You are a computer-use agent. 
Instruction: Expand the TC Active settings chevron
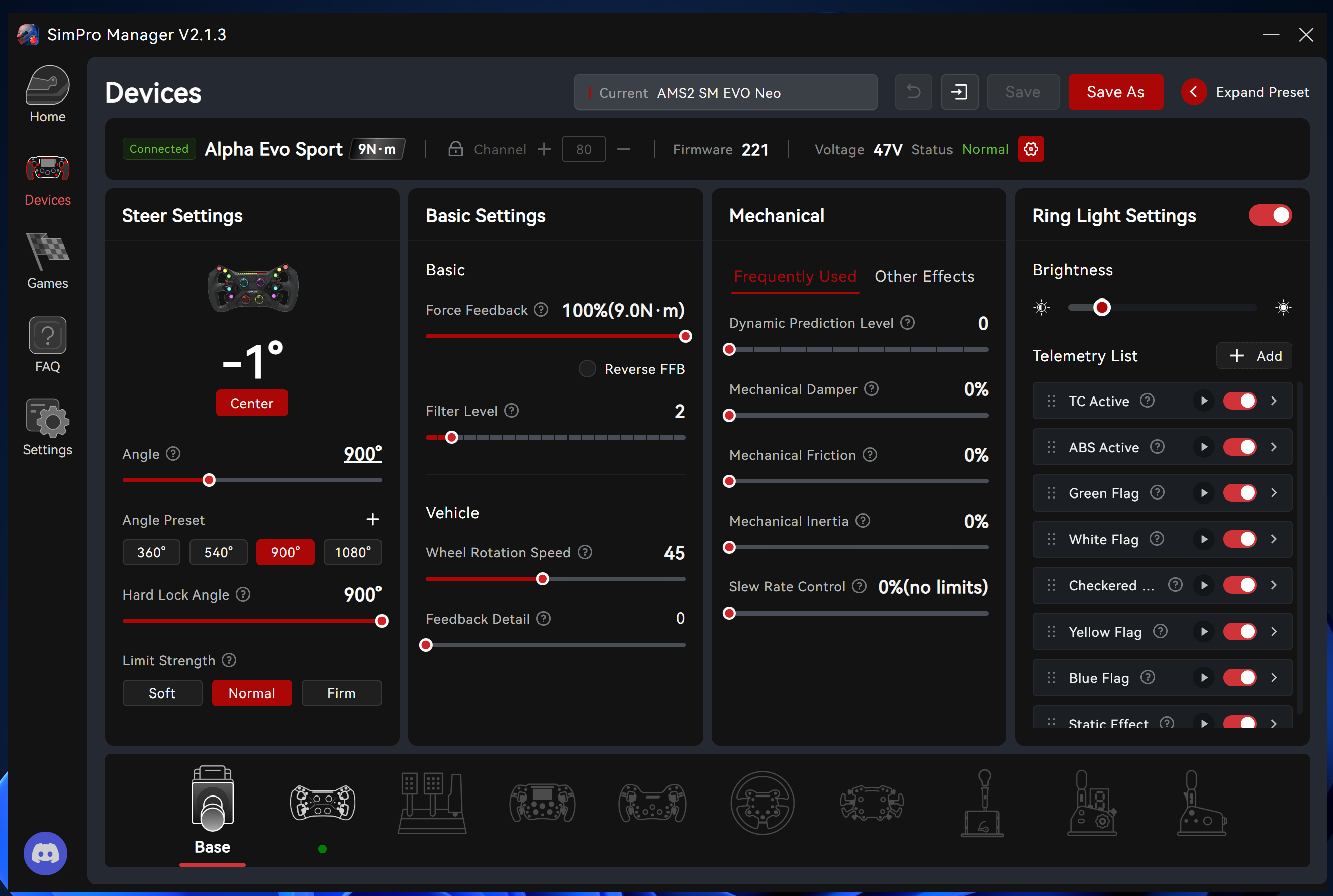coord(1274,401)
